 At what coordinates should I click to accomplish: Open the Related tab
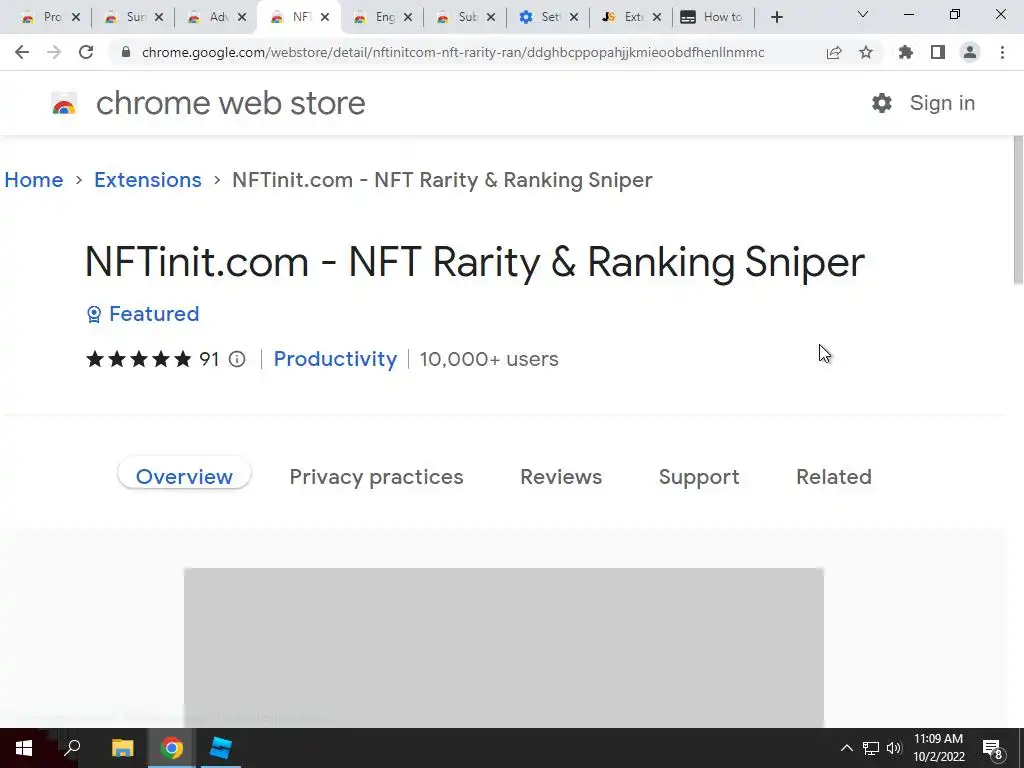(x=834, y=477)
